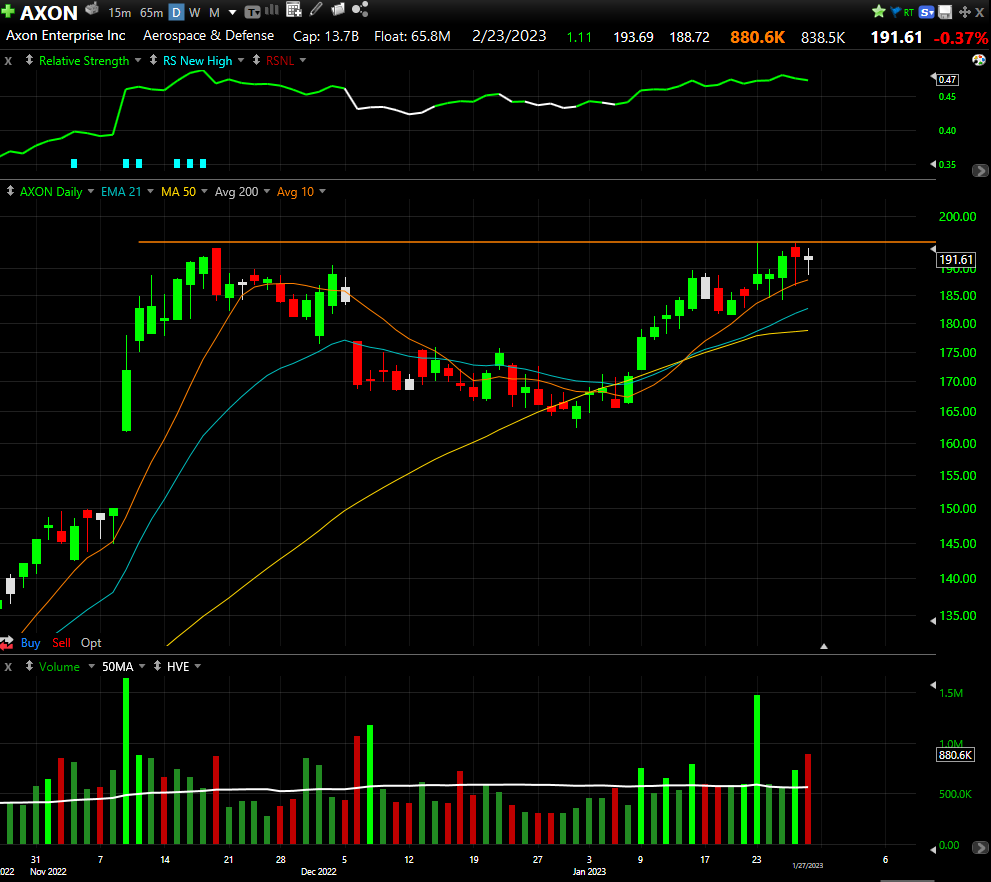Open the Avg 10 indicator dropdown
Screen dimensions: 991x882
click(x=322, y=191)
